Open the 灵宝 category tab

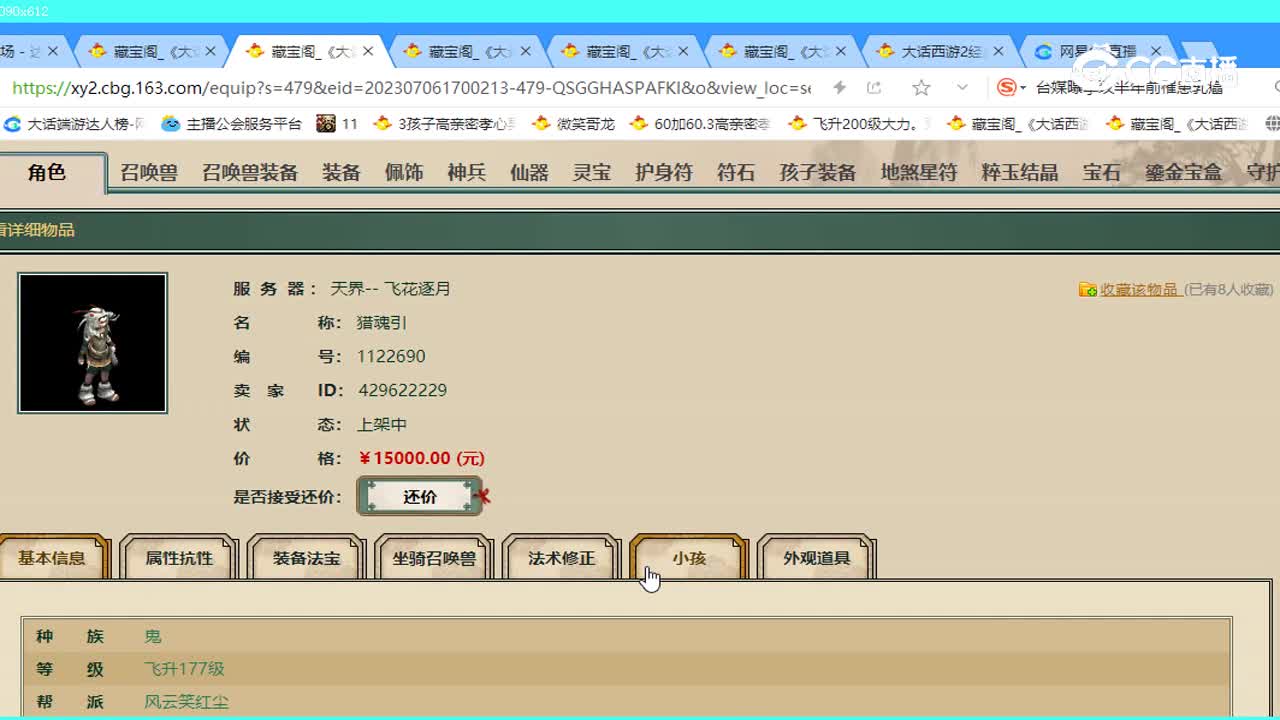coord(592,172)
